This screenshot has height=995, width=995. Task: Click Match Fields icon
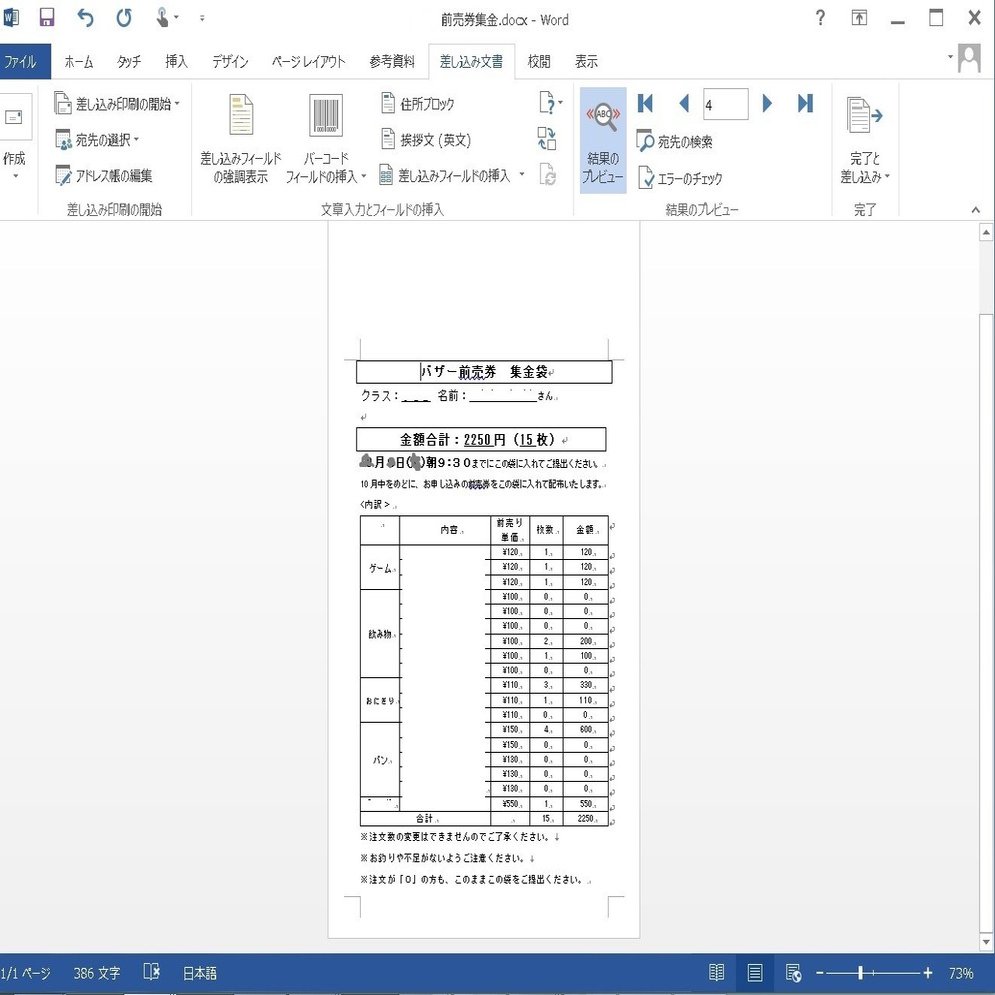(547, 138)
